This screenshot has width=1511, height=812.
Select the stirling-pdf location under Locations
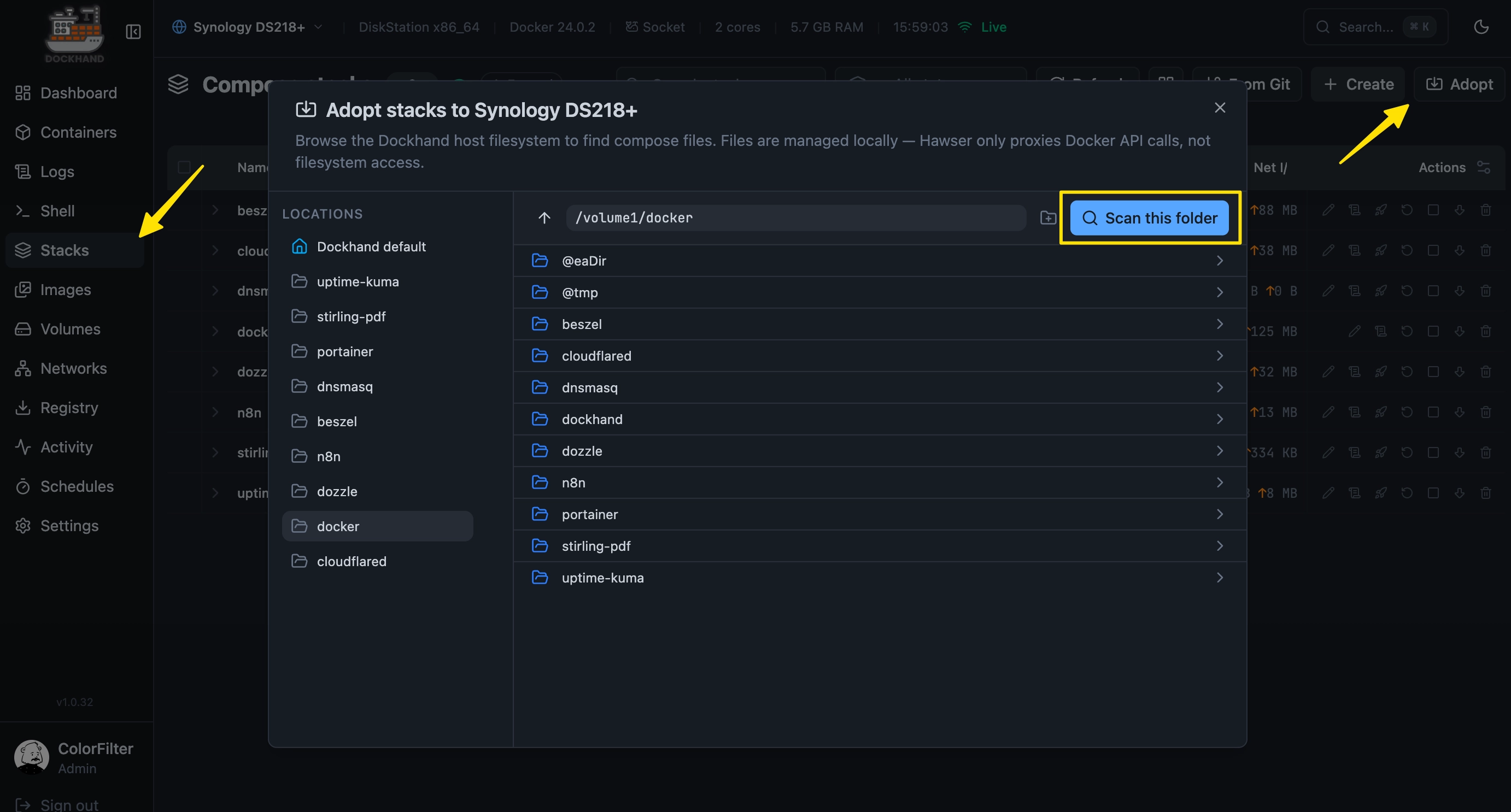pyautogui.click(x=378, y=316)
